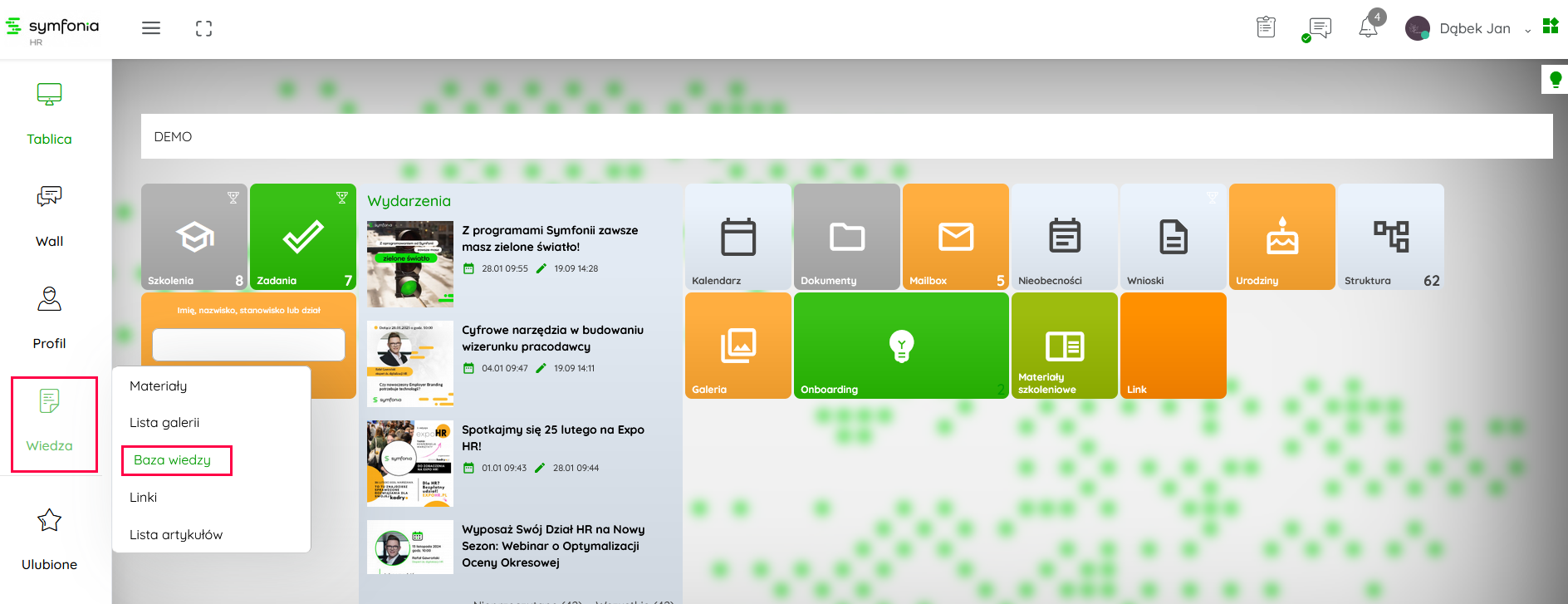This screenshot has height=604, width=1568.
Task: Open the Spotkajmy się 25 lutego event link
Action: (552, 438)
